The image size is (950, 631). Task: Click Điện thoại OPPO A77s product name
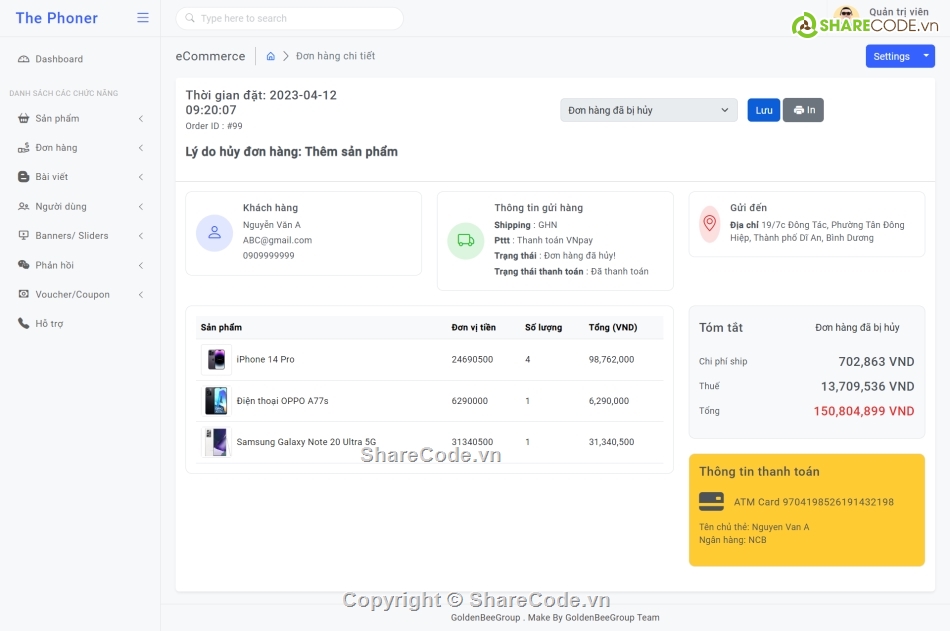click(x=282, y=401)
